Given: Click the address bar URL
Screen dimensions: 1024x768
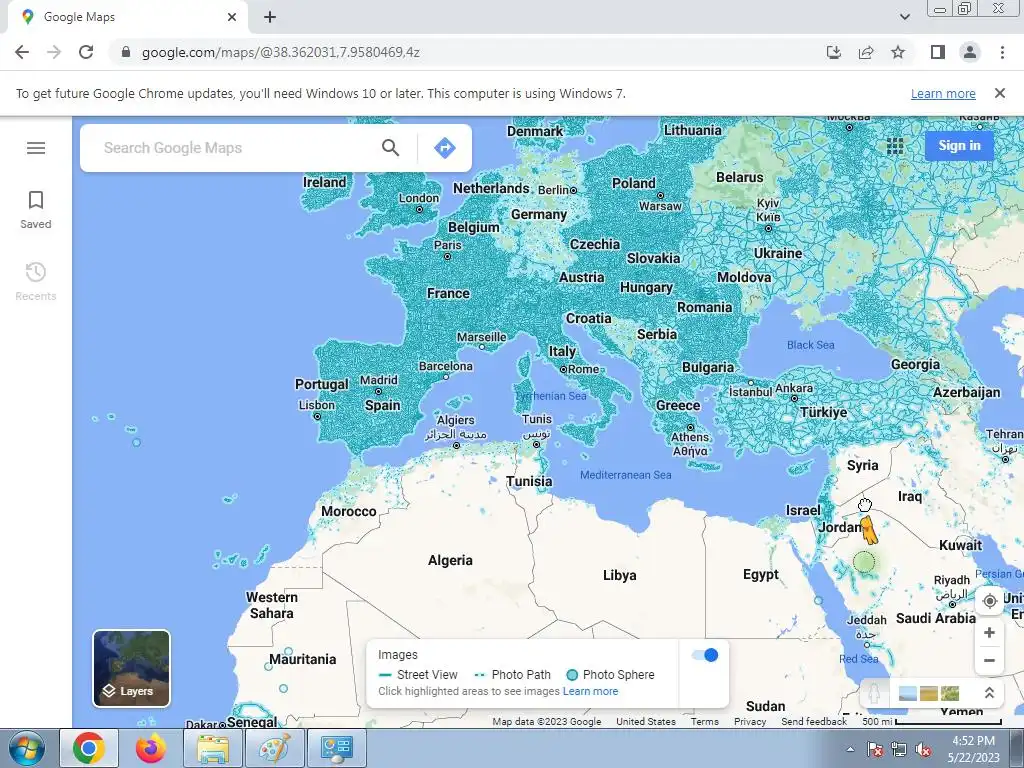Looking at the screenshot, I should point(281,52).
